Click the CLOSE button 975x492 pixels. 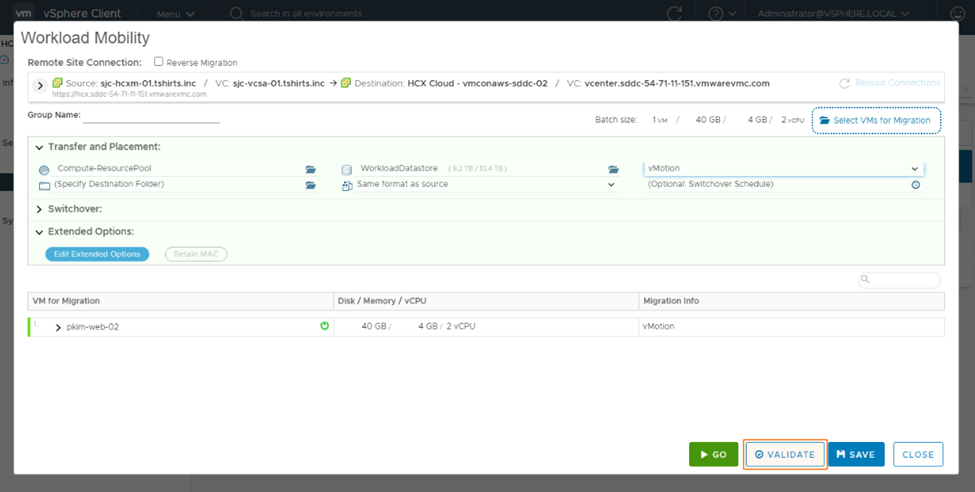918,455
